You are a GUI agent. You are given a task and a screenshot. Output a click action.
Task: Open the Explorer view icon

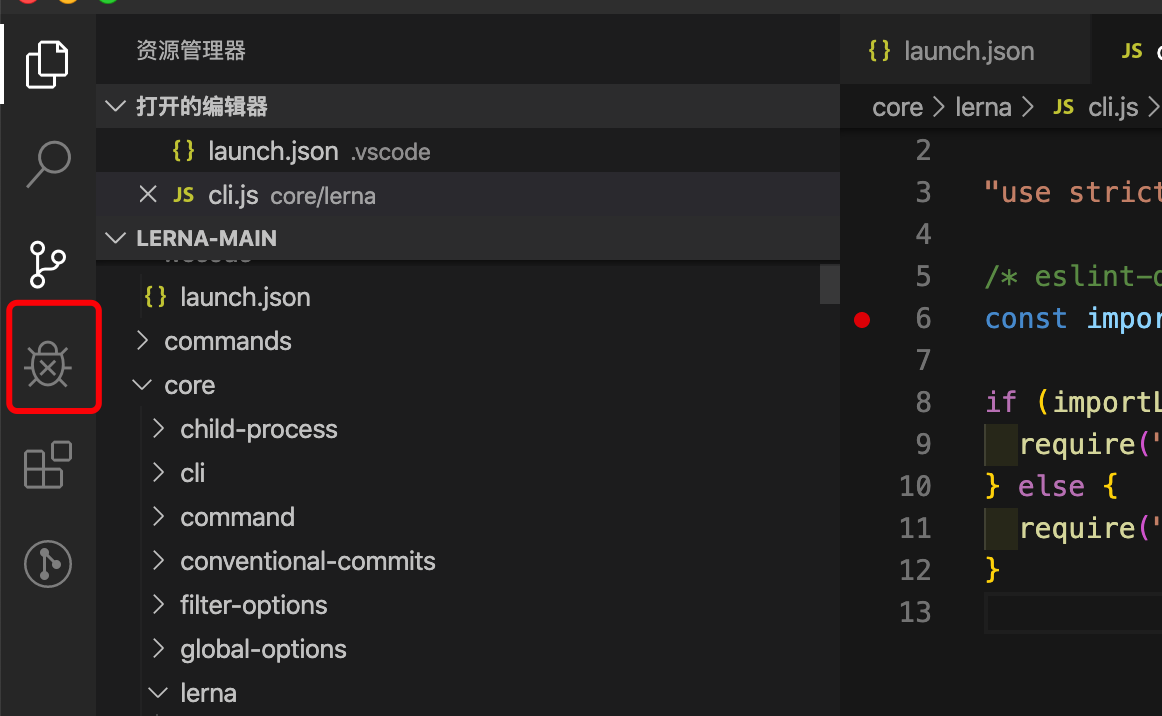tap(47, 64)
